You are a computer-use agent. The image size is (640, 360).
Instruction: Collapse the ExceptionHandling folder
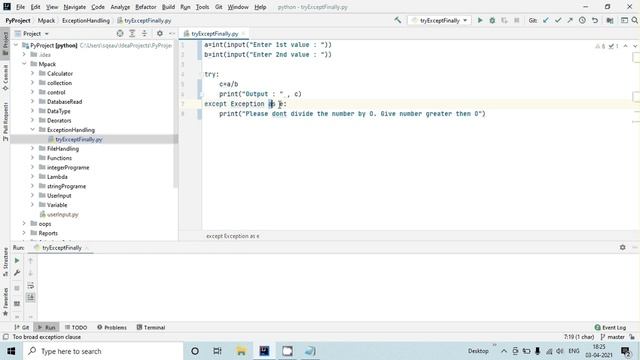pyautogui.click(x=33, y=129)
